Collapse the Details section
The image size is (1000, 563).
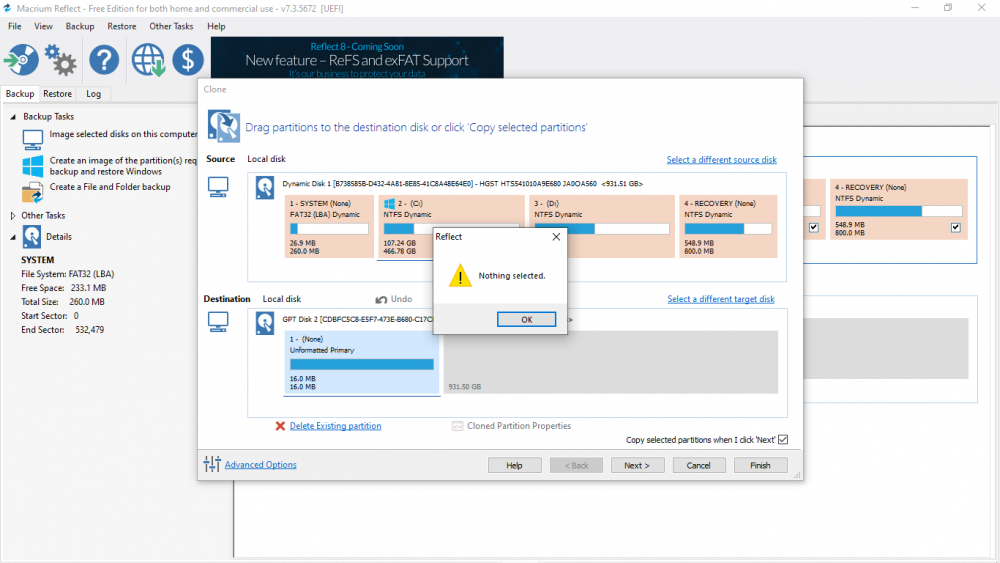[x=13, y=237]
